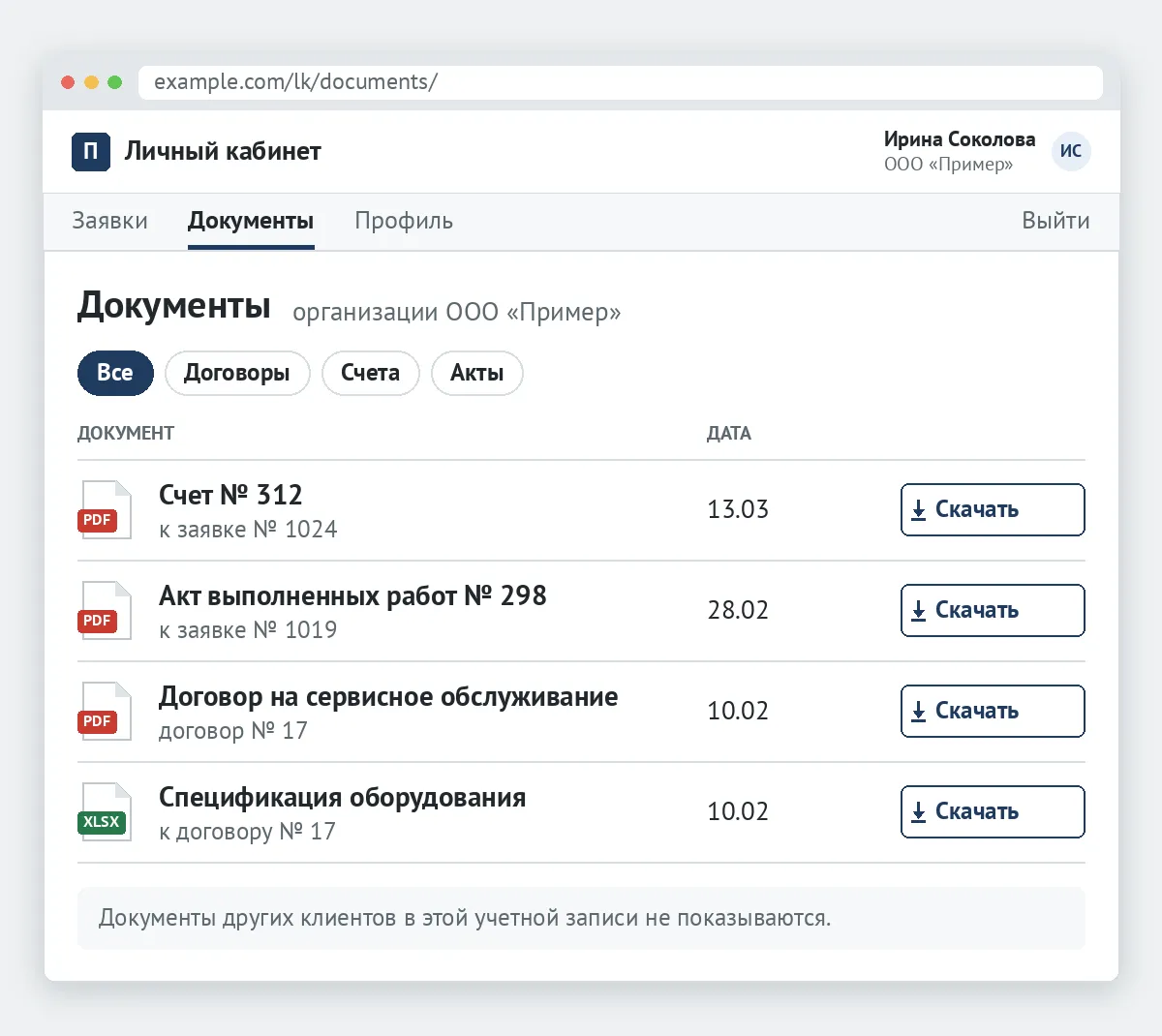Click the PDF icon for Акт выполненных работ
1162x1036 pixels.
tap(105, 611)
